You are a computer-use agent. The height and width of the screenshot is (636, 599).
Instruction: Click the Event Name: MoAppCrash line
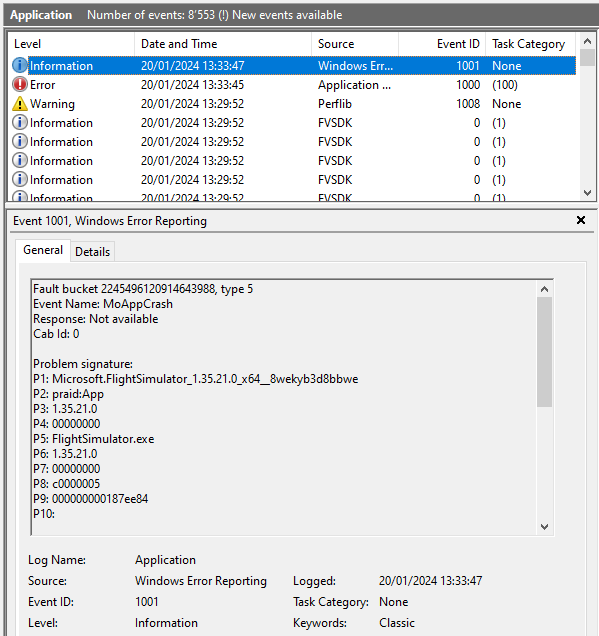tap(103, 304)
